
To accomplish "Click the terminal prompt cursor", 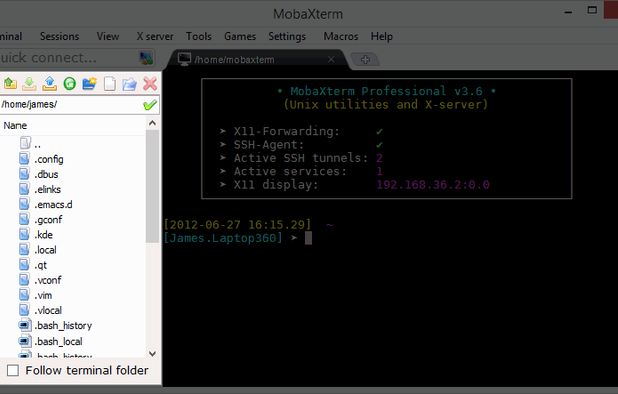I will (x=308, y=238).
